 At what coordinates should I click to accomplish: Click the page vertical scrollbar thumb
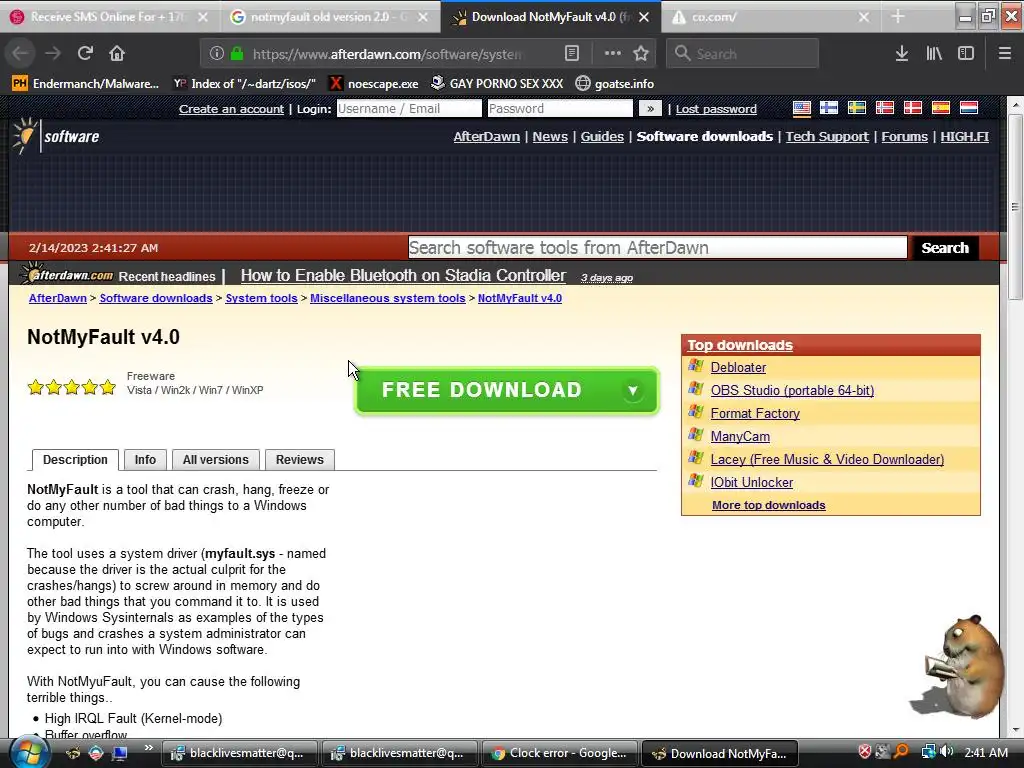(x=1015, y=208)
